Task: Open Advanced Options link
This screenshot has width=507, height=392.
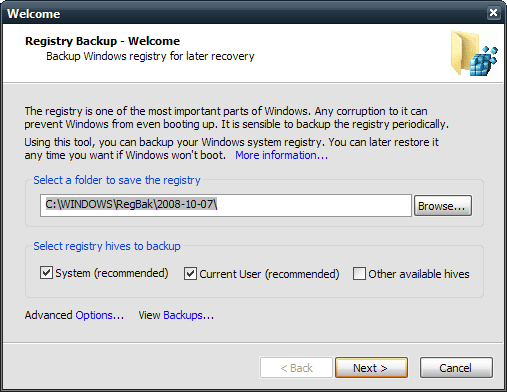Action: tap(100, 315)
